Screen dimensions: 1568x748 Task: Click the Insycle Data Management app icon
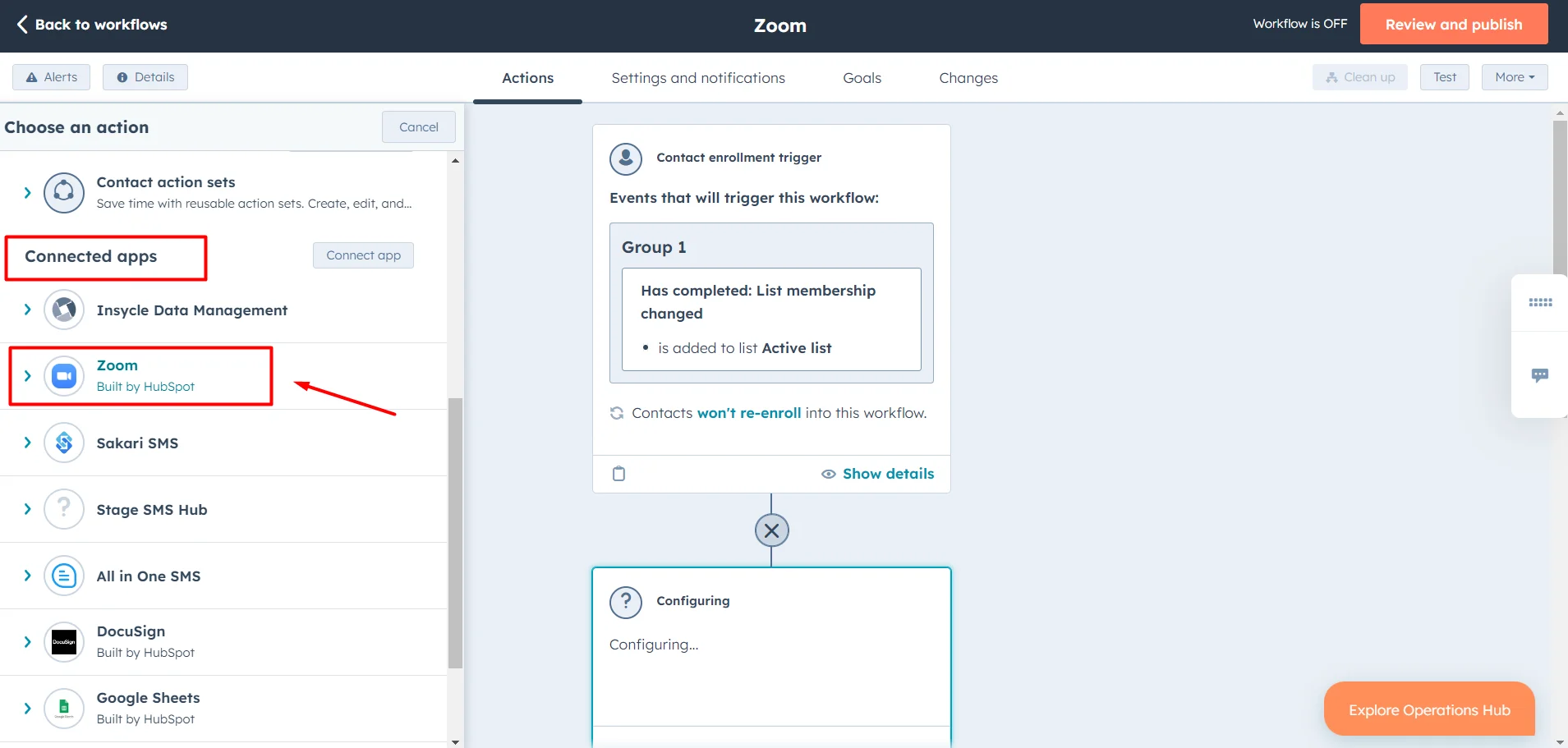tap(63, 310)
